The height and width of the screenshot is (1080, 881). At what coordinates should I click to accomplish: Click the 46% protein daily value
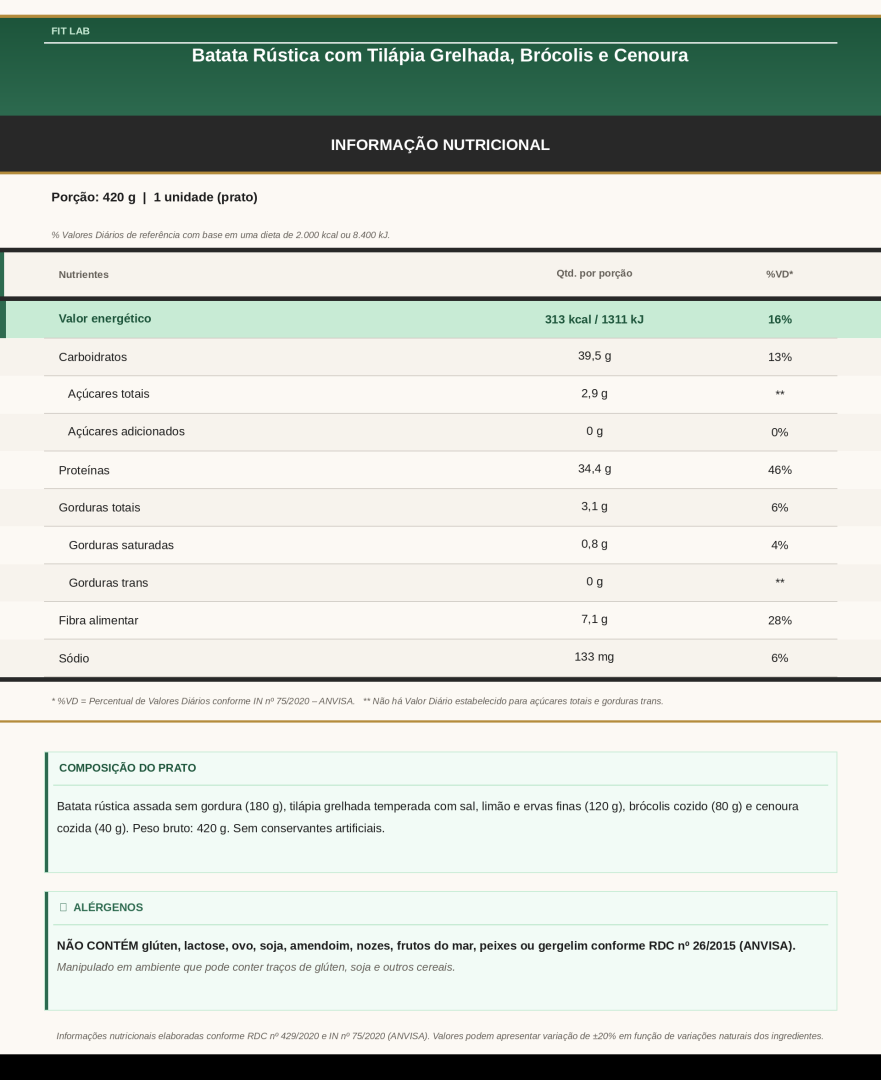coord(779,470)
